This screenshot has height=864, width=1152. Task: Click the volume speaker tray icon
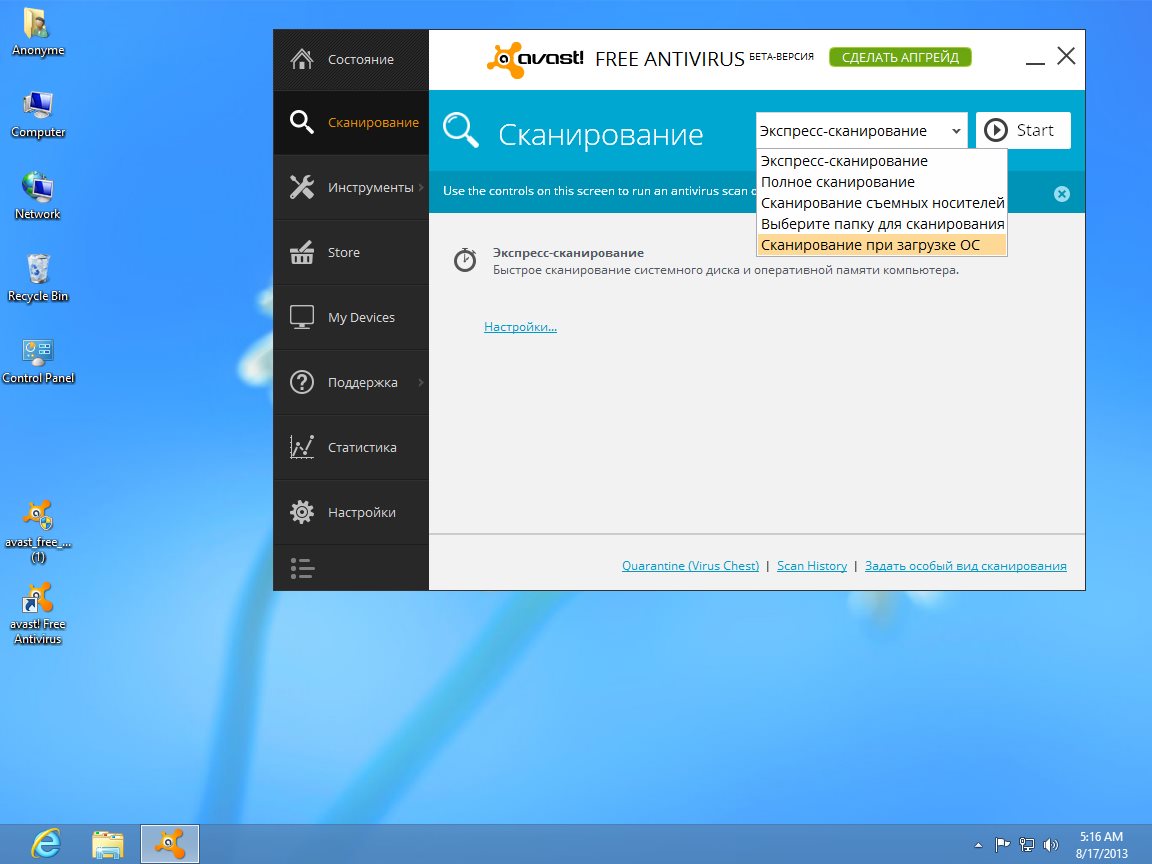pos(1051,845)
